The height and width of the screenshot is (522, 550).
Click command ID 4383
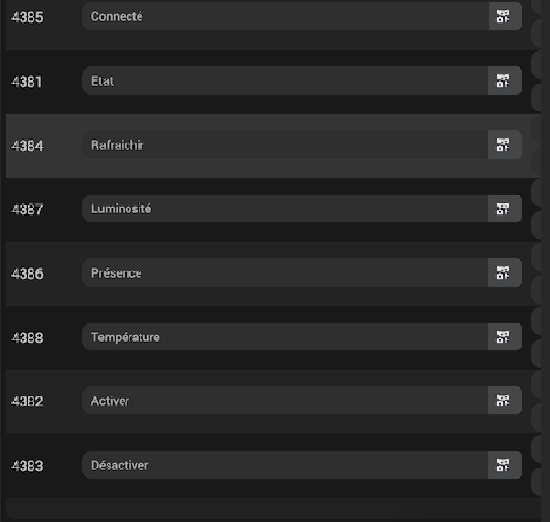pos(27,466)
